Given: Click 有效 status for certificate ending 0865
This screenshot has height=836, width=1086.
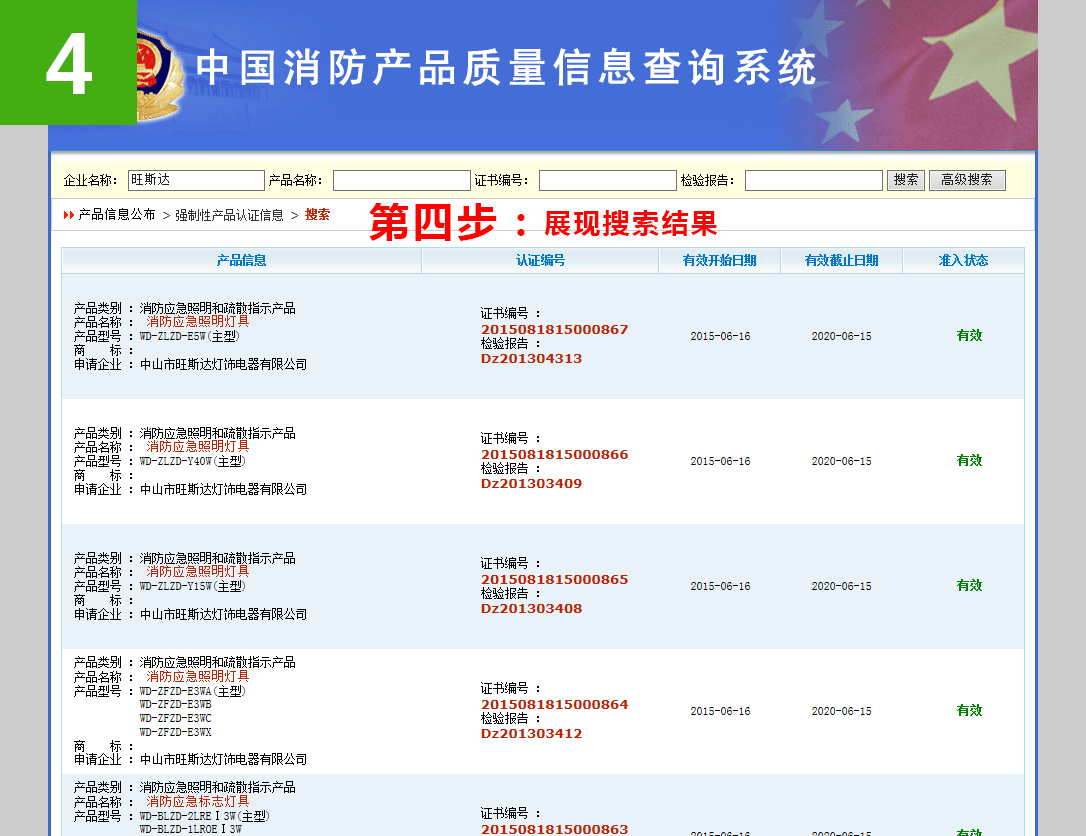Looking at the screenshot, I should point(969,585).
